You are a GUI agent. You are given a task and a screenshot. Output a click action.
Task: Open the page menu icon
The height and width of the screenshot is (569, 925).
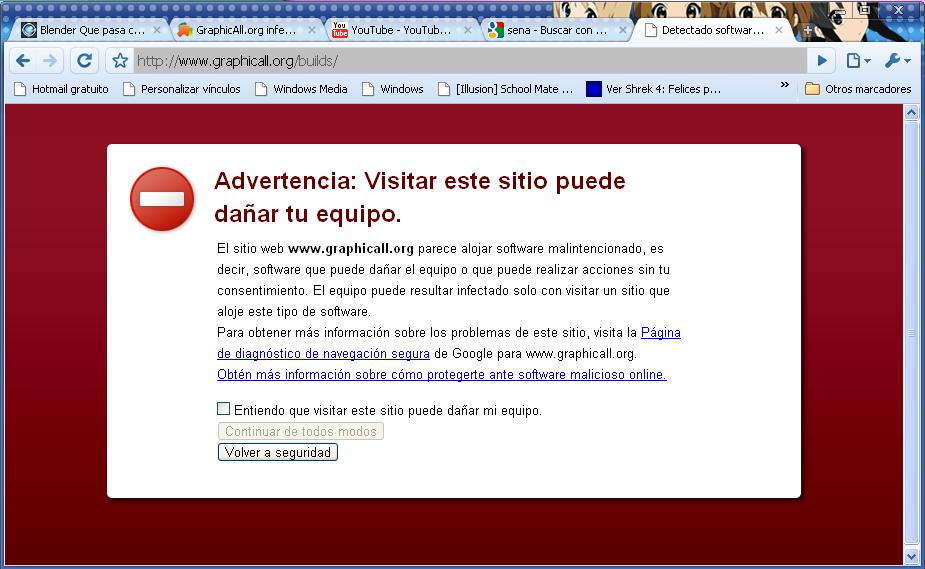click(858, 60)
